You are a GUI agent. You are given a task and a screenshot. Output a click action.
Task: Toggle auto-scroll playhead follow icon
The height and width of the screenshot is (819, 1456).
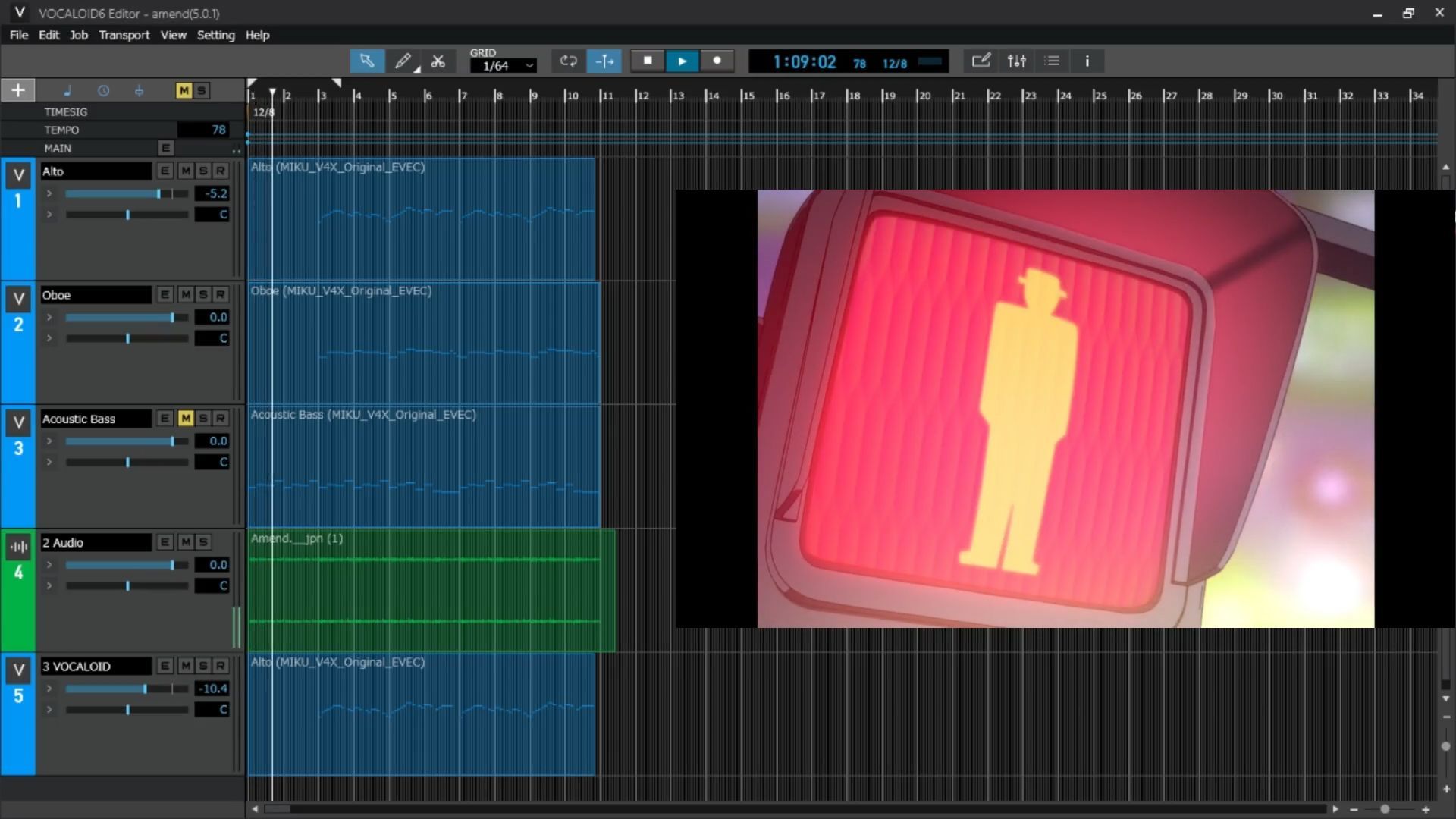coord(604,61)
